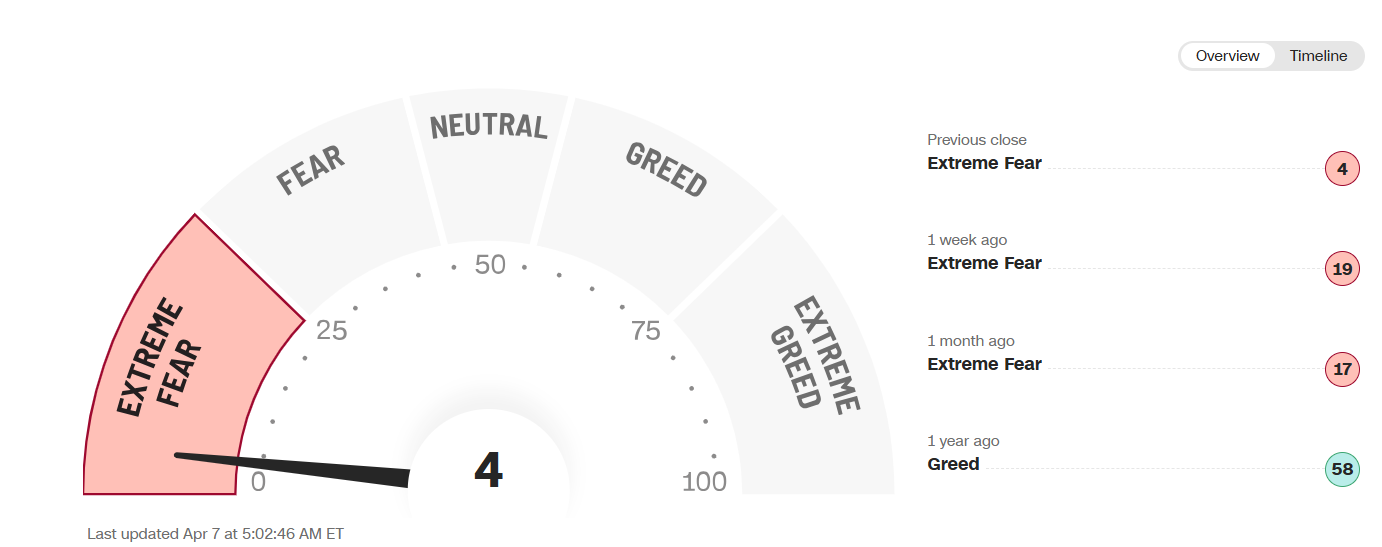Viewport: 1382px width, 547px height.
Task: Click the 1 year ago Greed label
Action: pyautogui.click(x=953, y=464)
